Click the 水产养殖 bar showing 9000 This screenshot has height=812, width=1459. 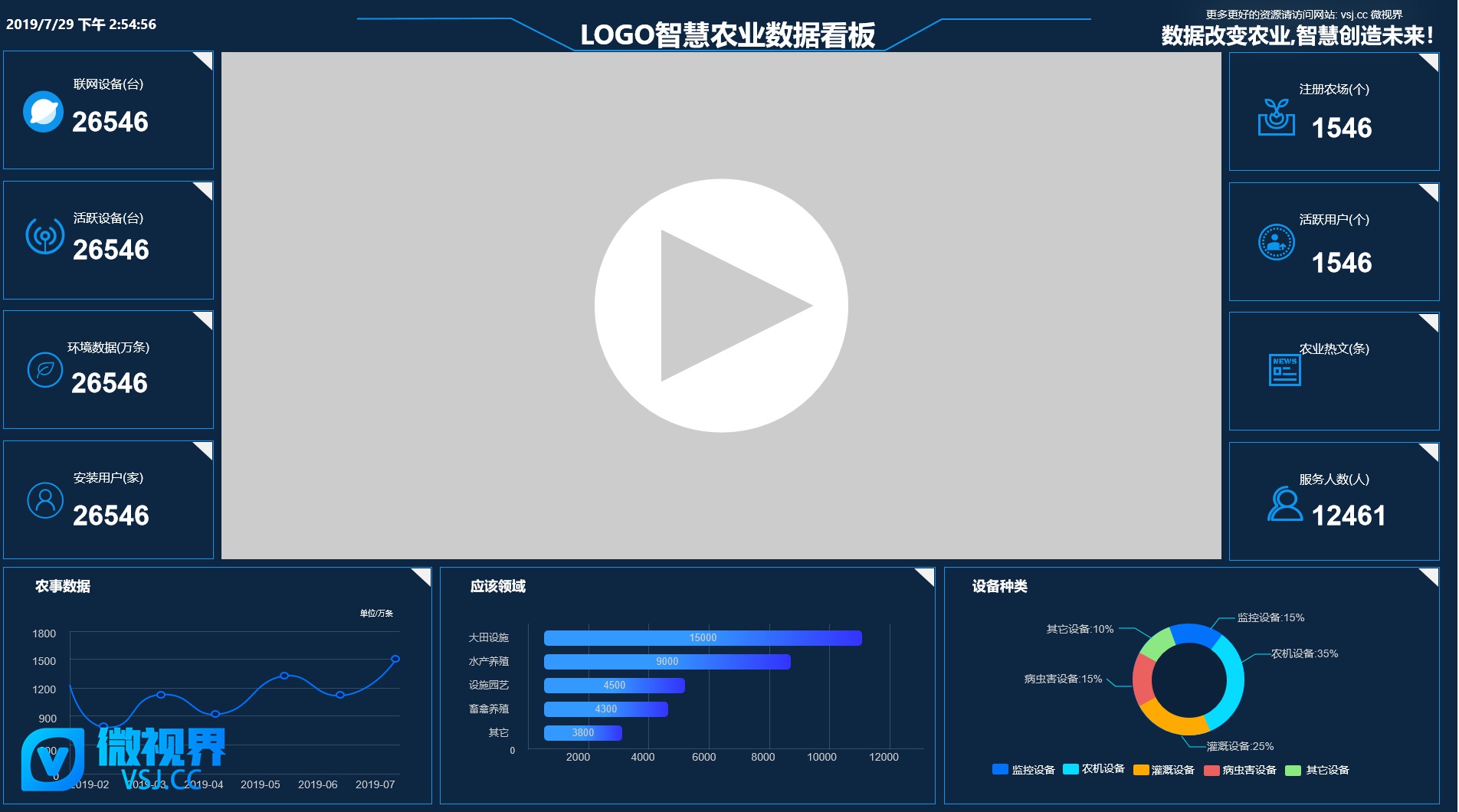[x=667, y=662]
